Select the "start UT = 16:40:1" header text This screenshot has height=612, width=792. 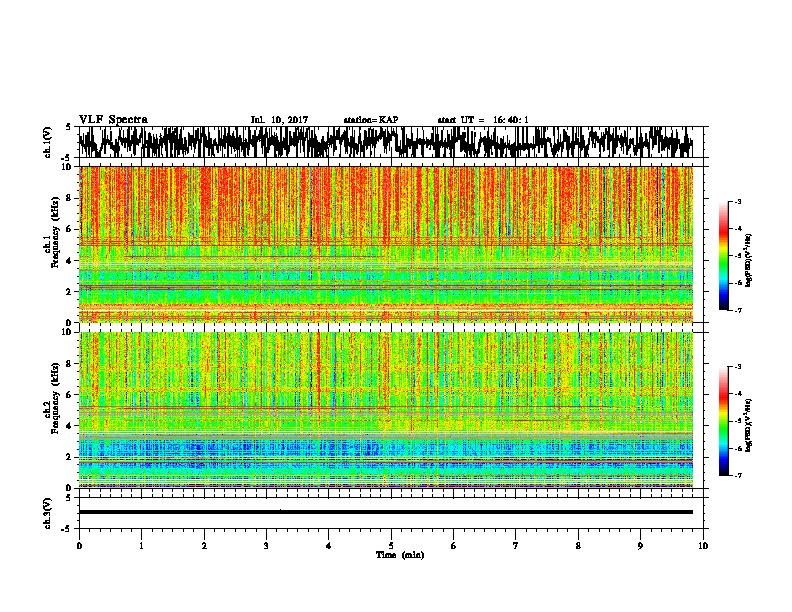(483, 120)
